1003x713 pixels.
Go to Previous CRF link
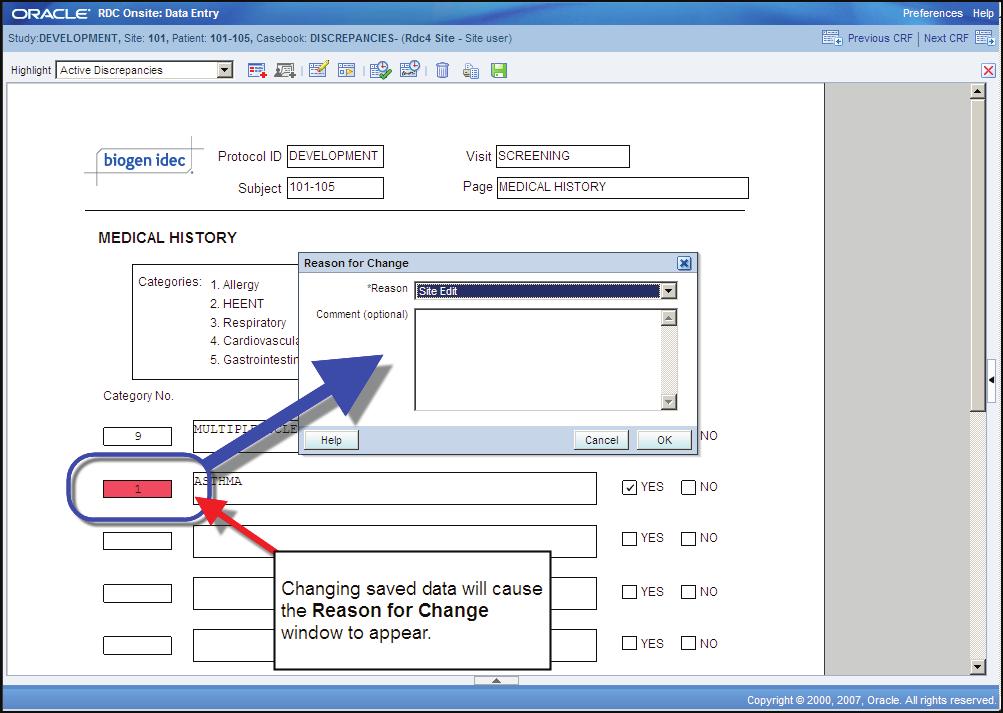(880, 38)
